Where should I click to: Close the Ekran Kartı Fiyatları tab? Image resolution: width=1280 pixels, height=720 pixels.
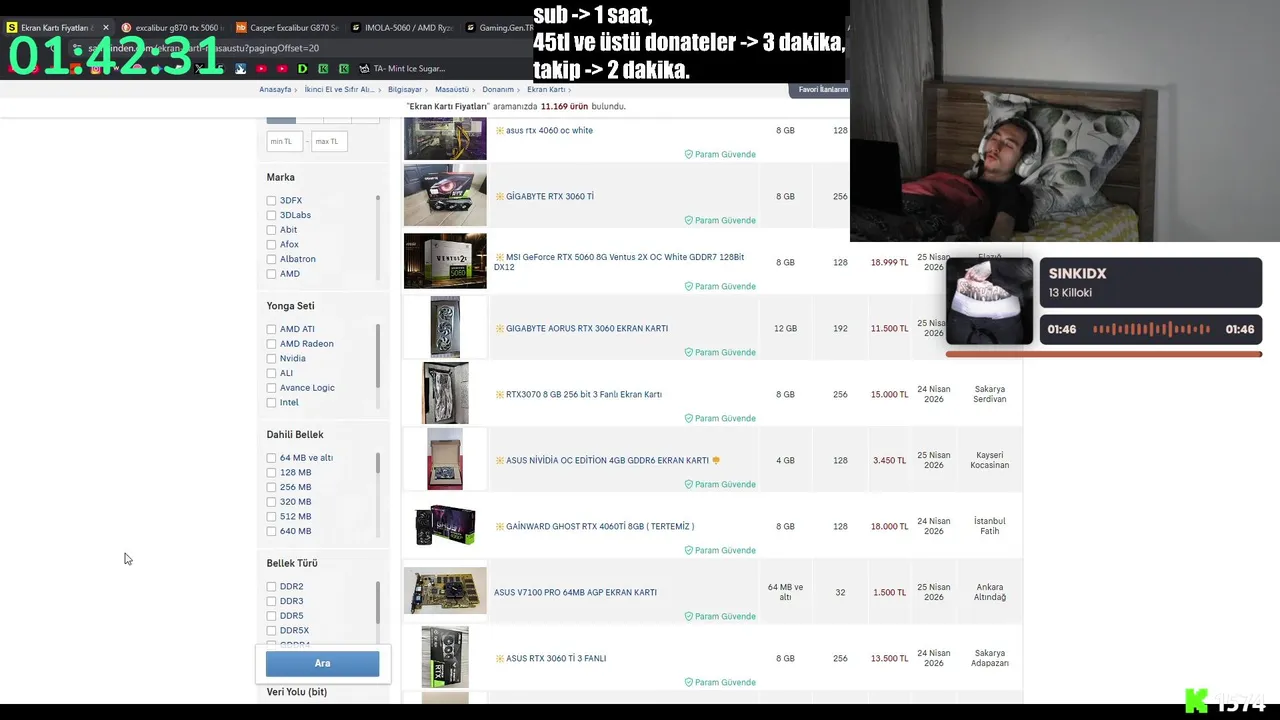point(106,28)
